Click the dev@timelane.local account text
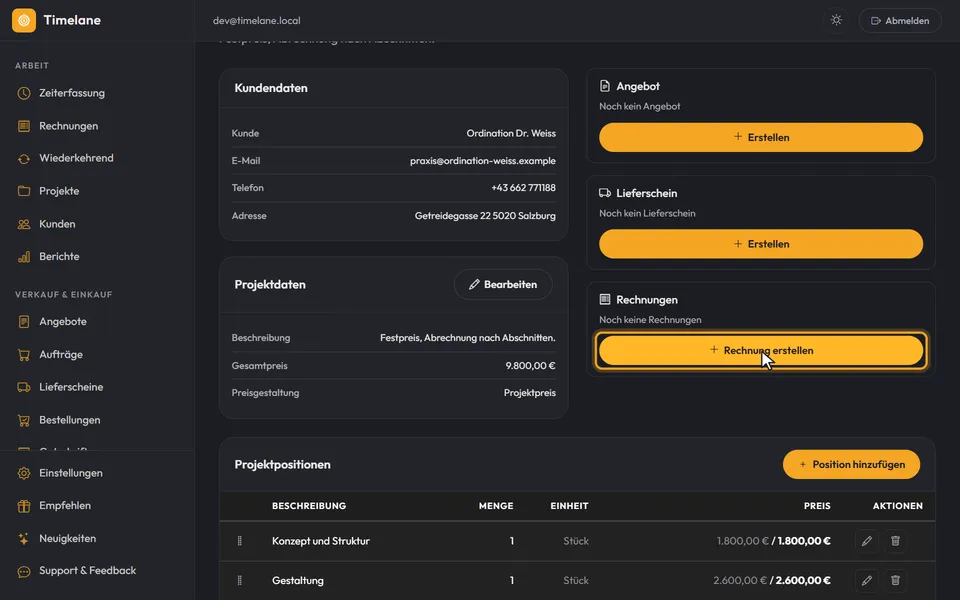The image size is (960, 600). [257, 21]
